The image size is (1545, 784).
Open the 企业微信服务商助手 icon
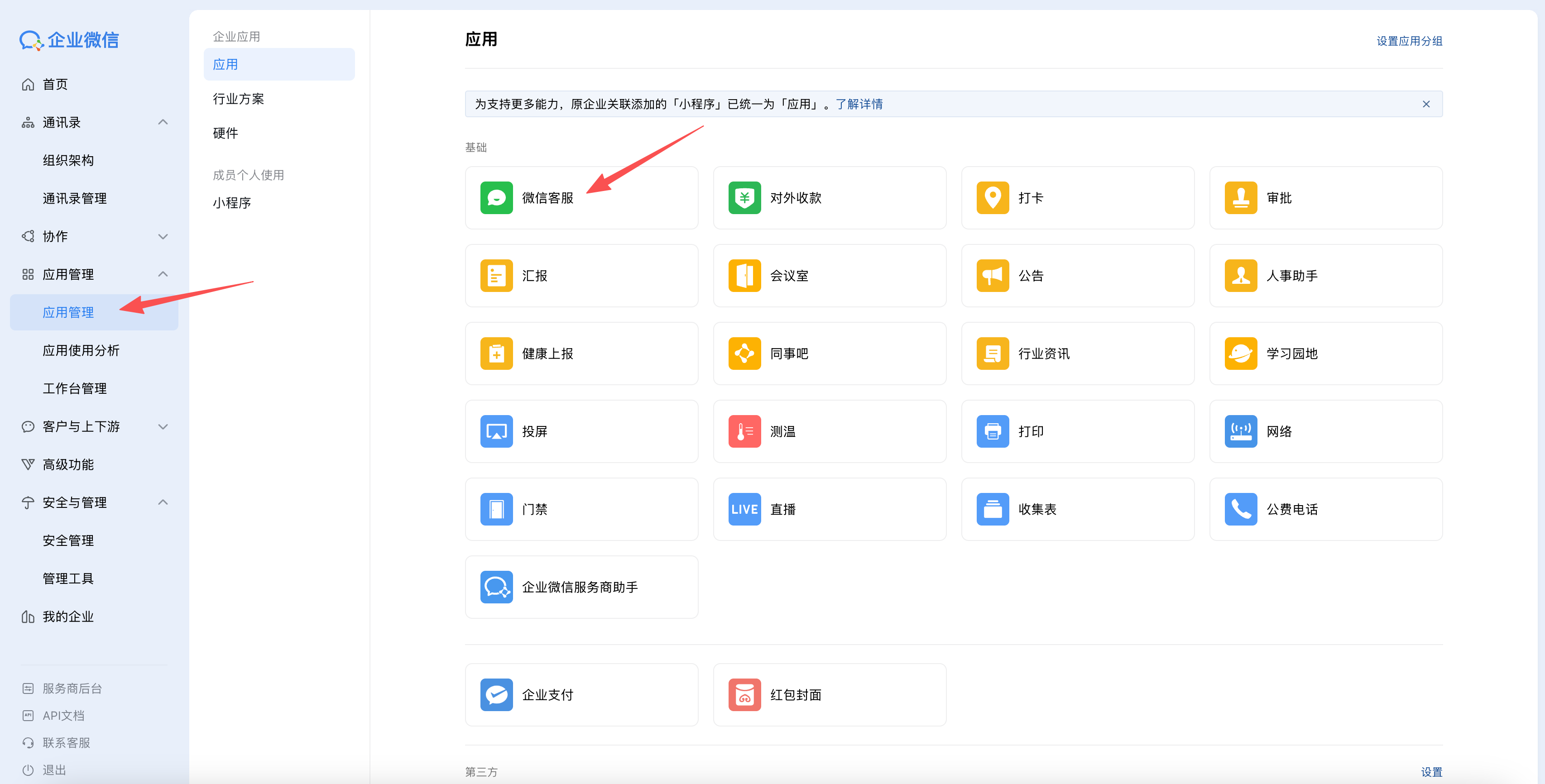(496, 587)
